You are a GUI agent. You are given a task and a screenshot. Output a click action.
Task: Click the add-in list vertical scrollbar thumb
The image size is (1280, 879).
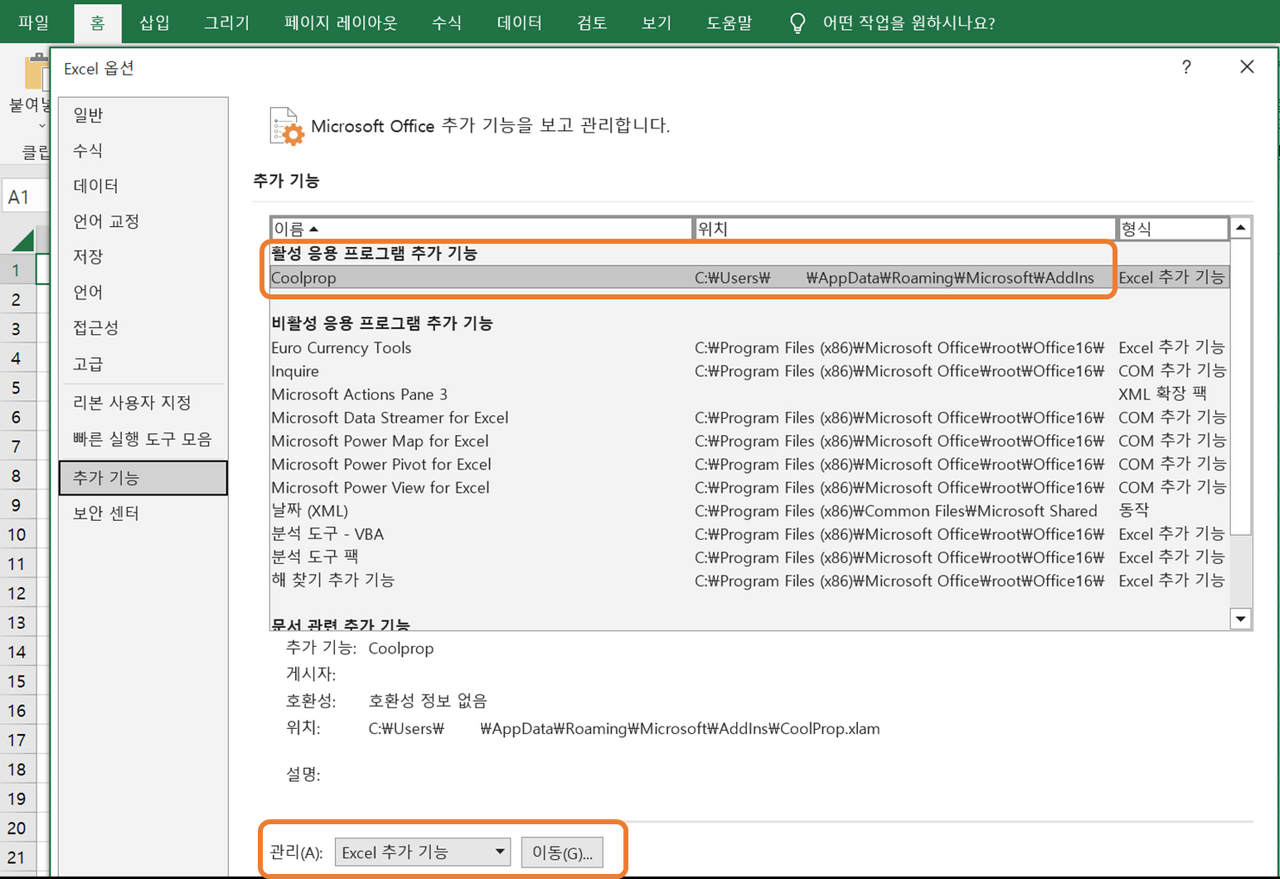[1241, 386]
